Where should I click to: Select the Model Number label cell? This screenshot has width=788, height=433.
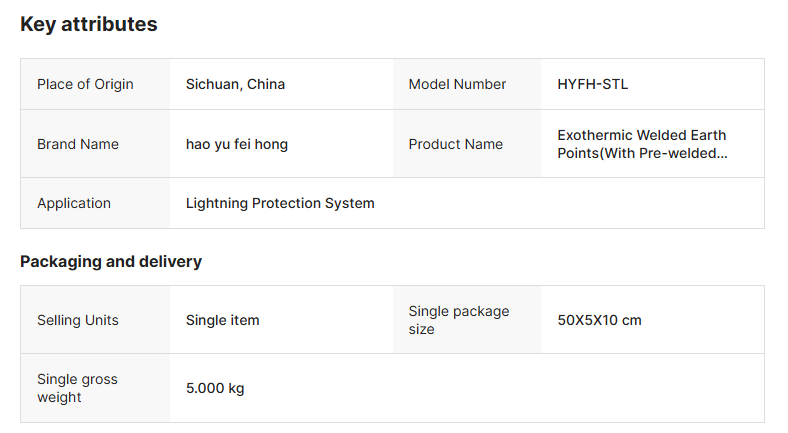click(457, 84)
